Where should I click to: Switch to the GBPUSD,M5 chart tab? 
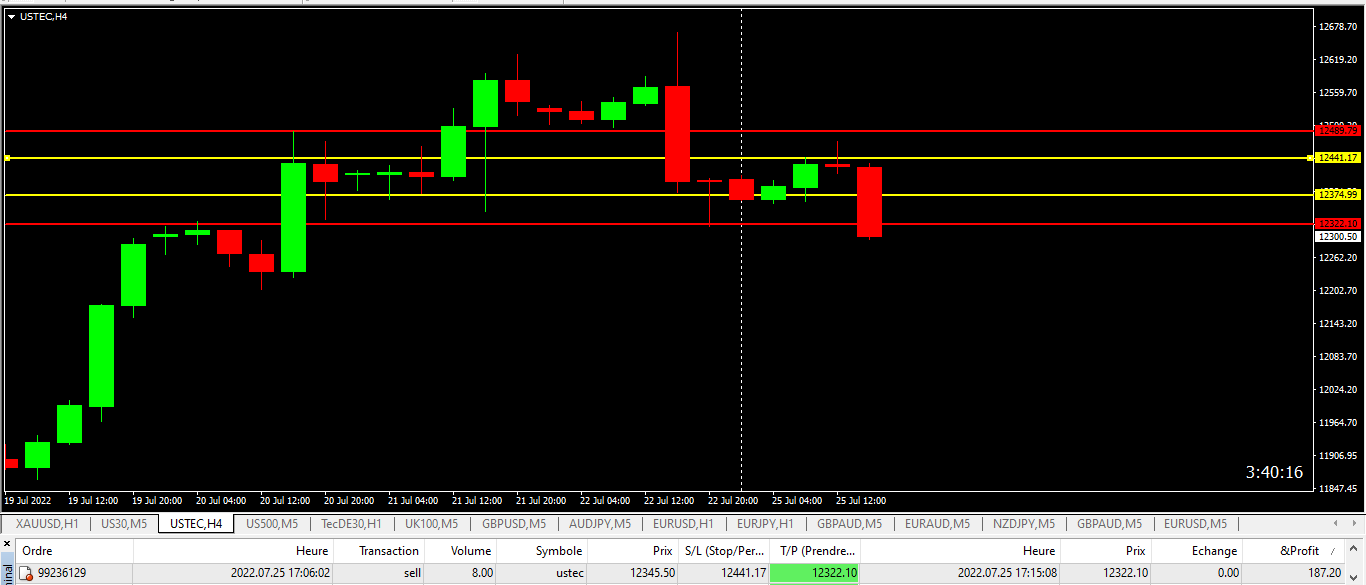513,523
